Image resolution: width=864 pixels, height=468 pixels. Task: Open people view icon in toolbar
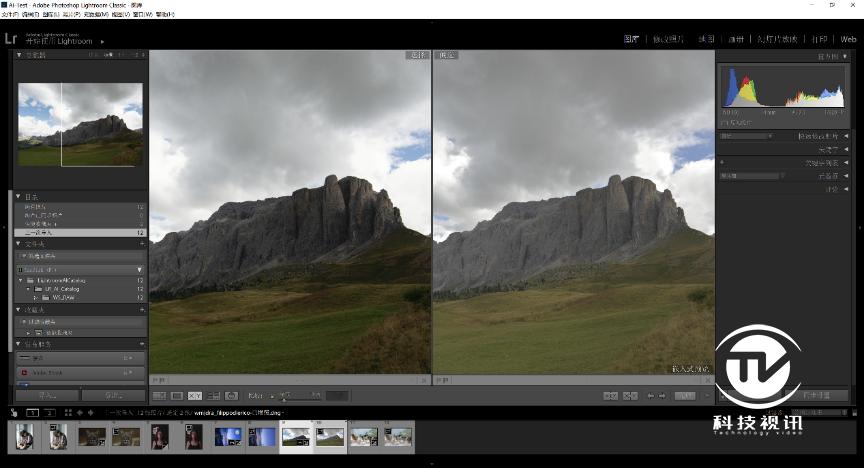pyautogui.click(x=231, y=396)
